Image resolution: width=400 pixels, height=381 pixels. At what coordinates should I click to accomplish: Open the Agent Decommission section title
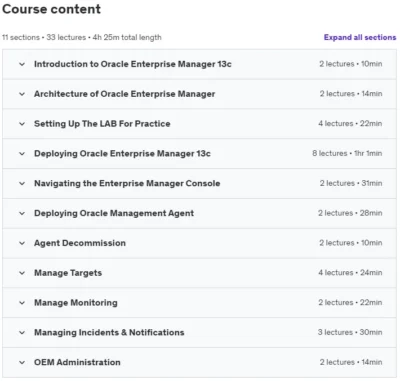point(80,243)
